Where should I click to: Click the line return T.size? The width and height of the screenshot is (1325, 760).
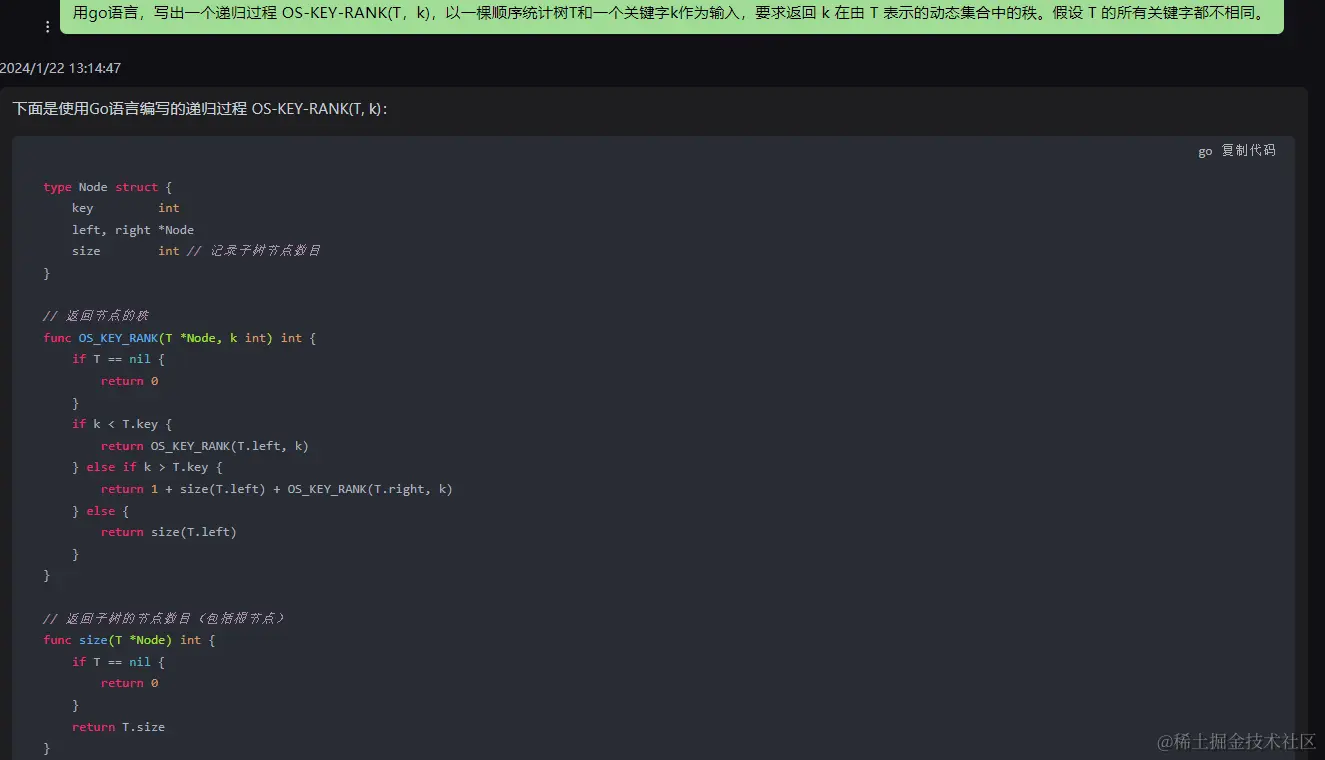click(x=118, y=727)
